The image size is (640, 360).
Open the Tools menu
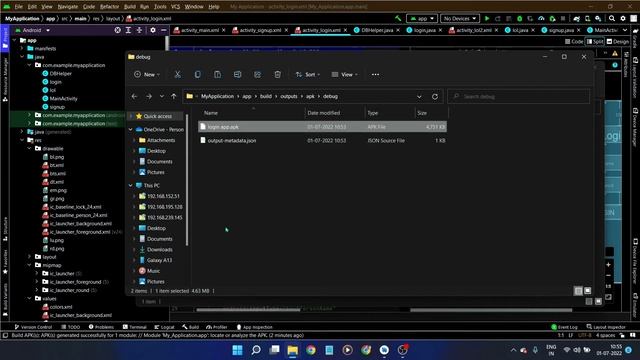click(160, 7)
